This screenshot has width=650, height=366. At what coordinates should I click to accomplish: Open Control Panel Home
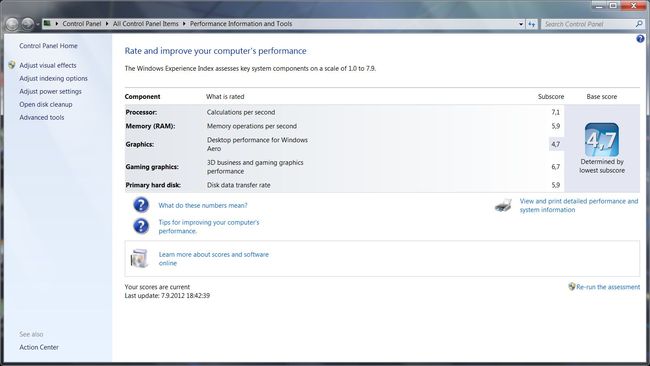[48, 46]
